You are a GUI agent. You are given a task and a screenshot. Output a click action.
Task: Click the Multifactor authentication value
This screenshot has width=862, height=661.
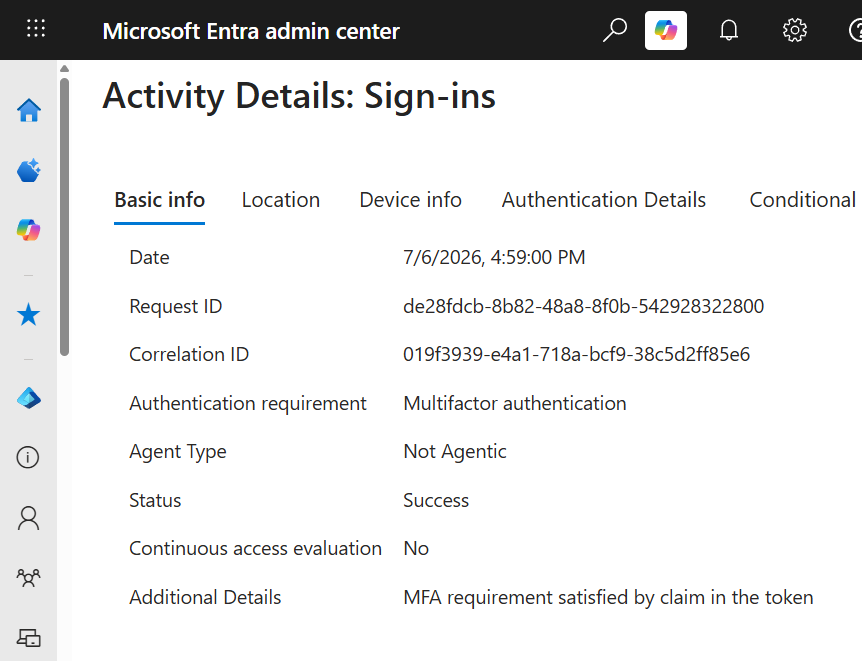[x=515, y=403]
